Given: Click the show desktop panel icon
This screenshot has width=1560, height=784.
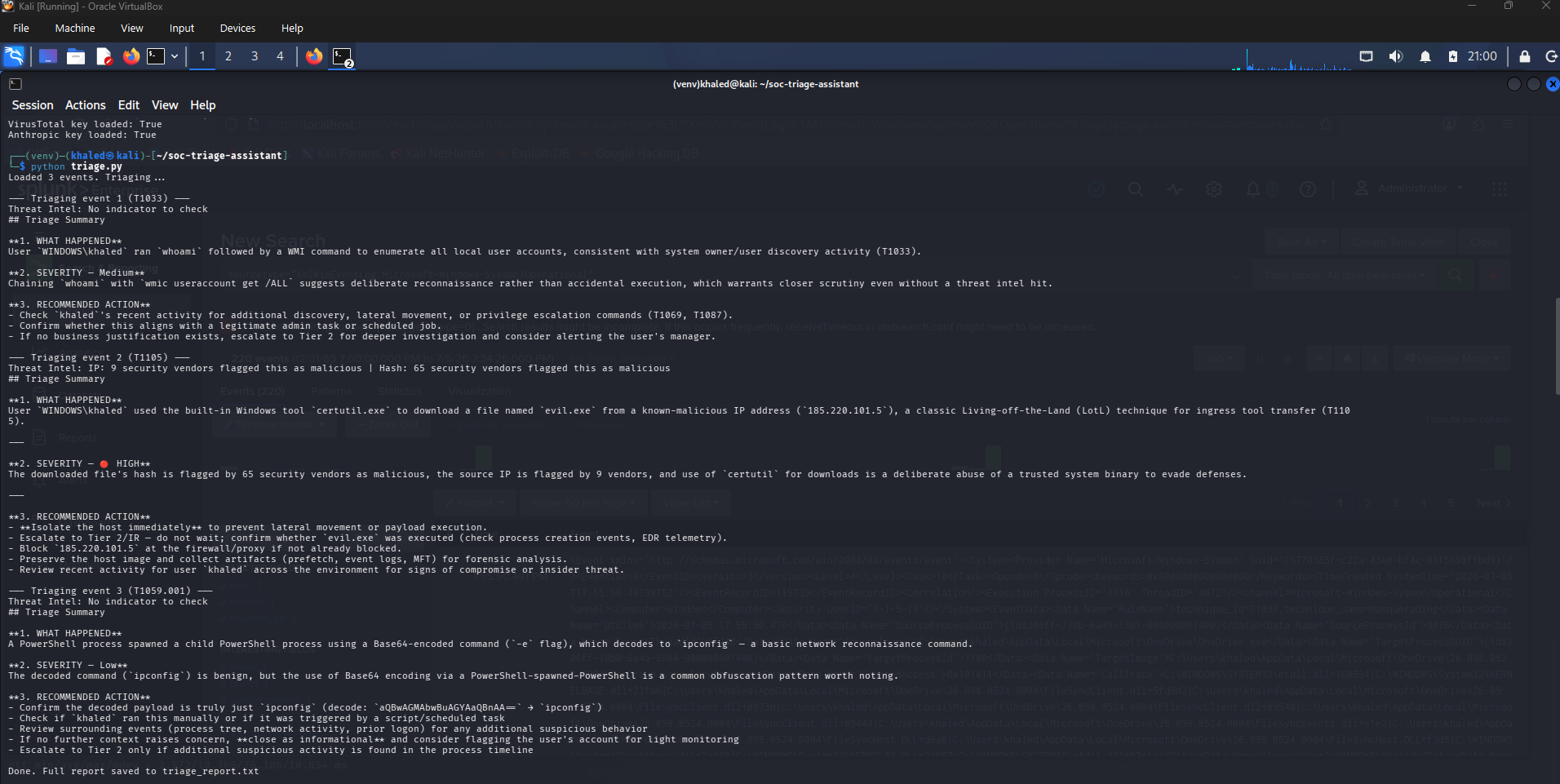Looking at the screenshot, I should coord(48,56).
